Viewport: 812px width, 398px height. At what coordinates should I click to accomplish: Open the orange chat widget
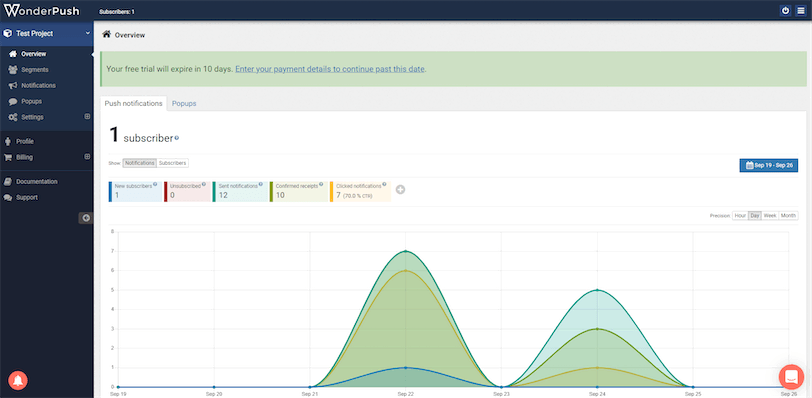point(791,377)
